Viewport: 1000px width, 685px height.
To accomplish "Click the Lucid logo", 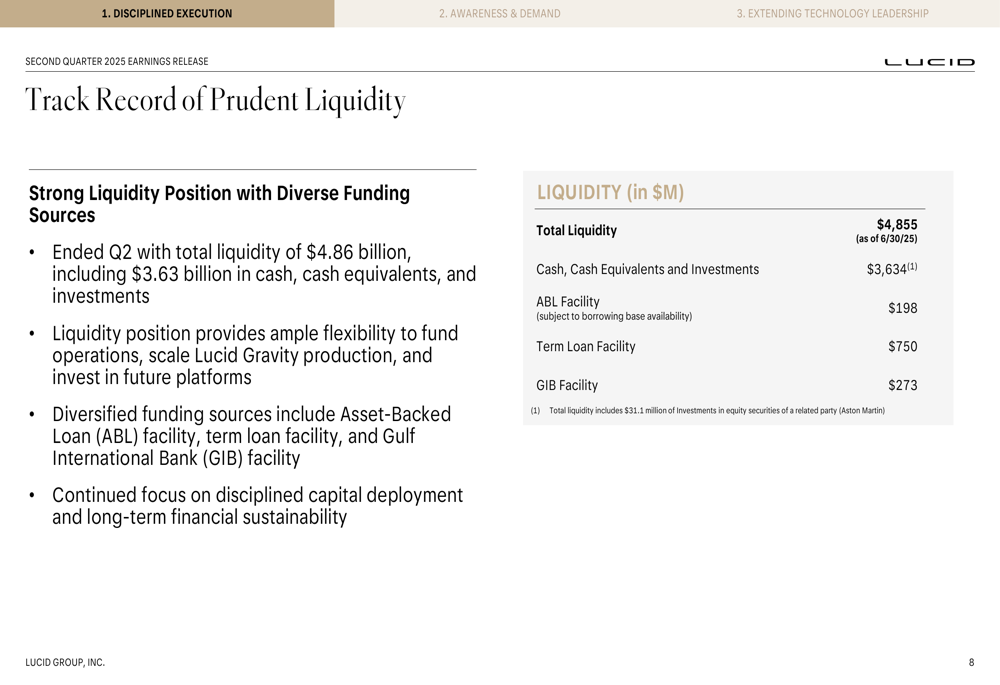I will tap(929, 62).
